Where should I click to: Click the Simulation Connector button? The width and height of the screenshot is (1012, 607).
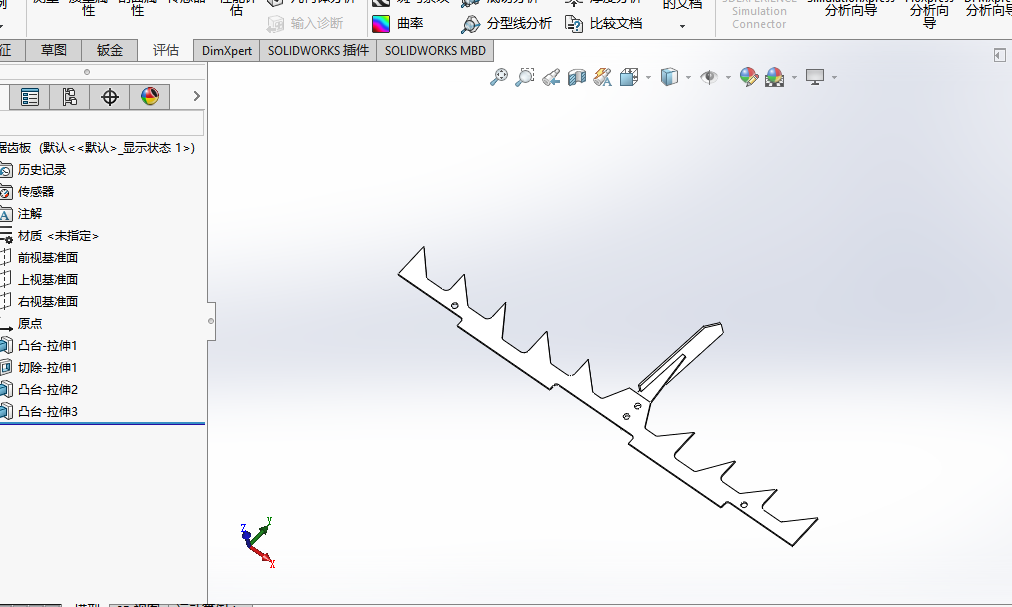pos(759,15)
